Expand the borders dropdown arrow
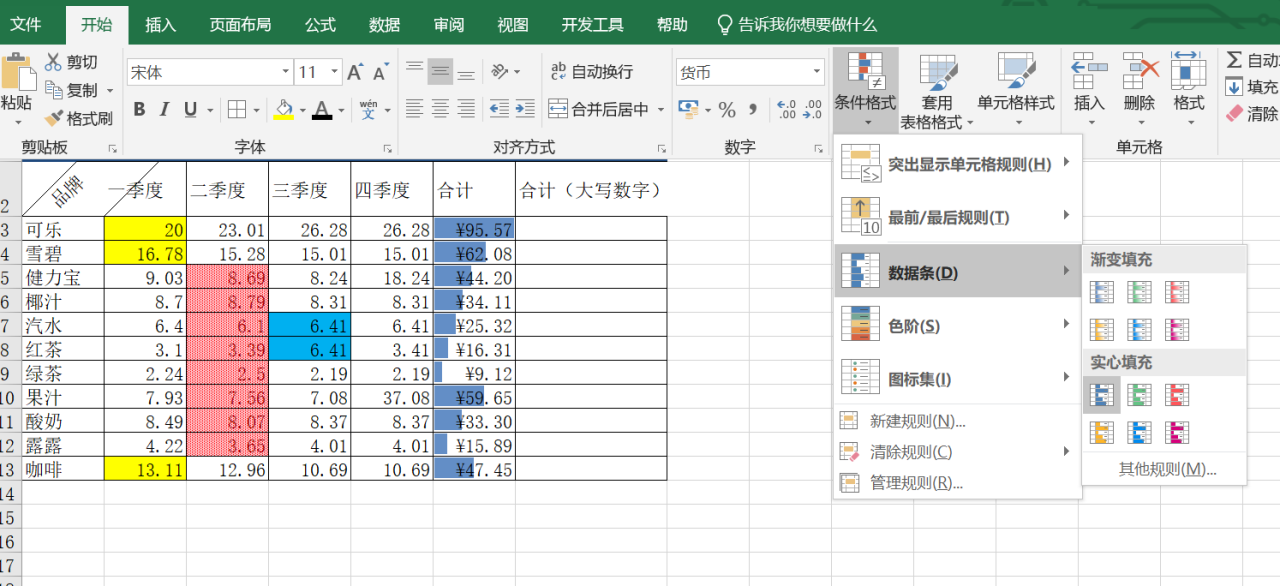Image resolution: width=1280 pixels, height=586 pixels. [x=257, y=110]
